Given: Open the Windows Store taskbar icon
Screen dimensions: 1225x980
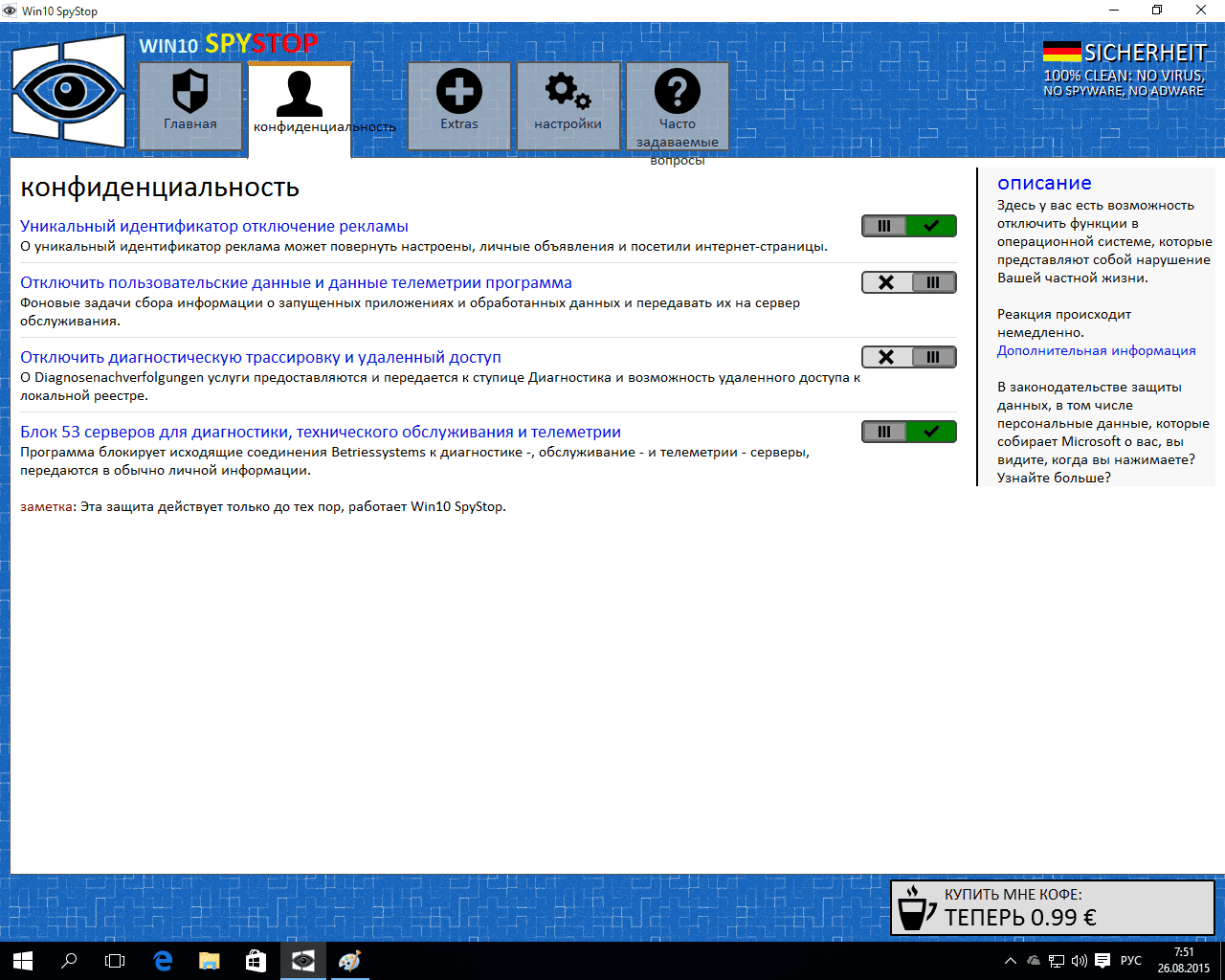Looking at the screenshot, I should tap(256, 961).
